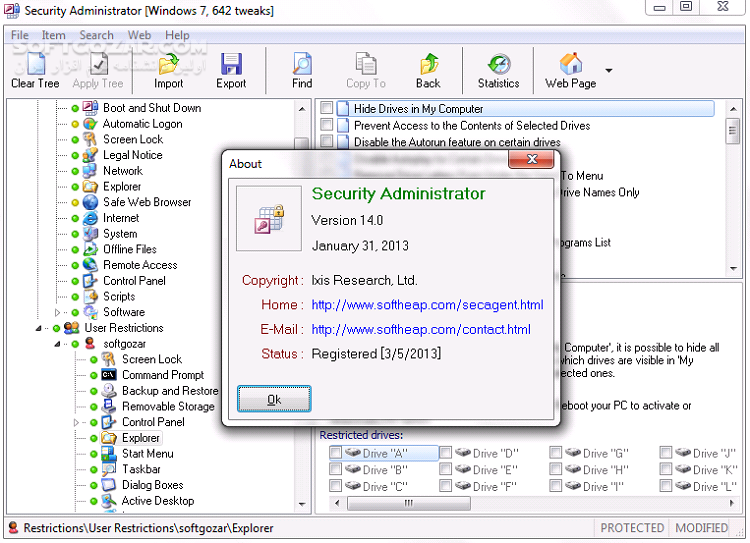
Task: Select the Backup and Restore icon
Action: point(109,390)
